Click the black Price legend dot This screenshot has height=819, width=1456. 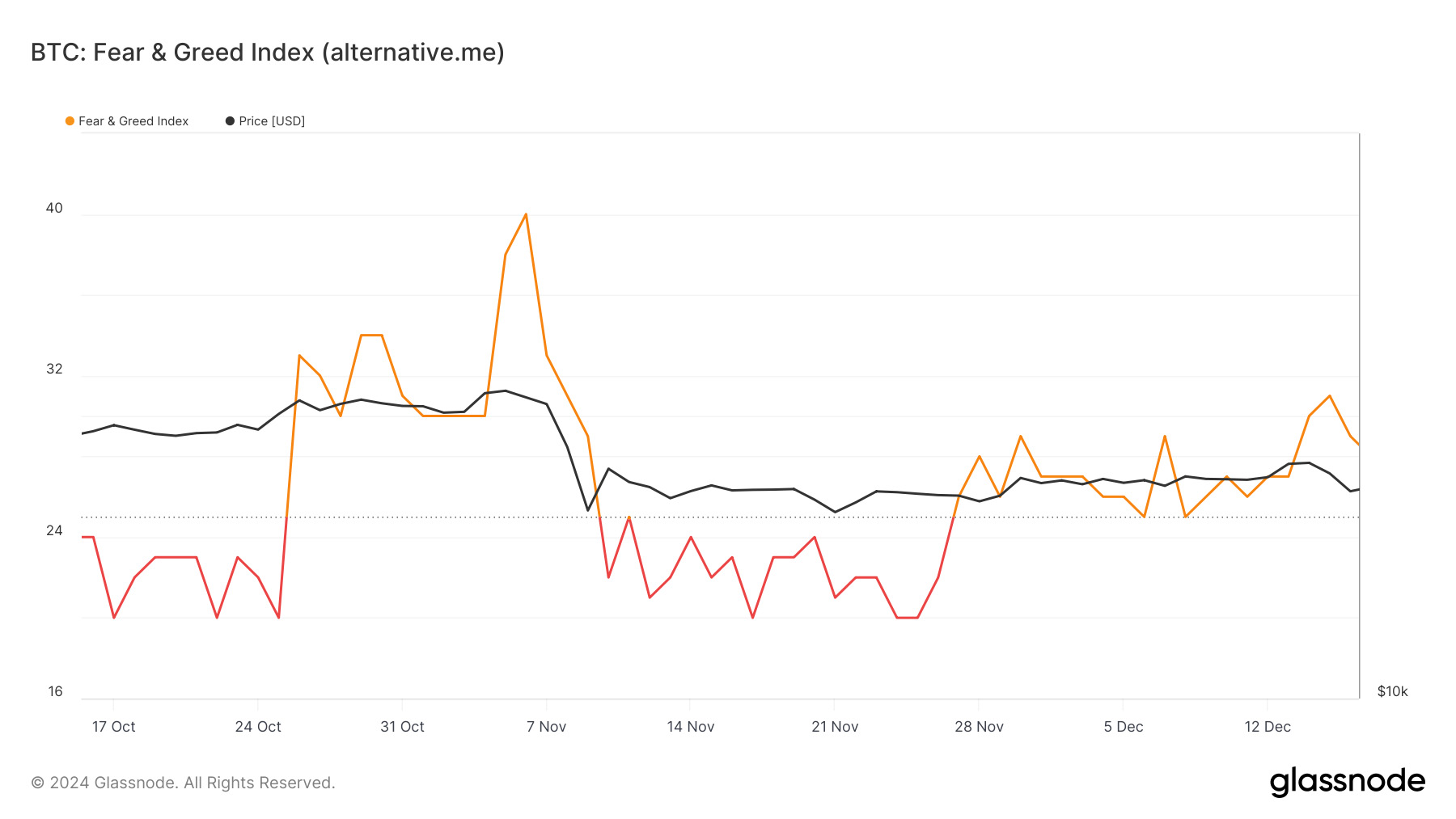230,121
